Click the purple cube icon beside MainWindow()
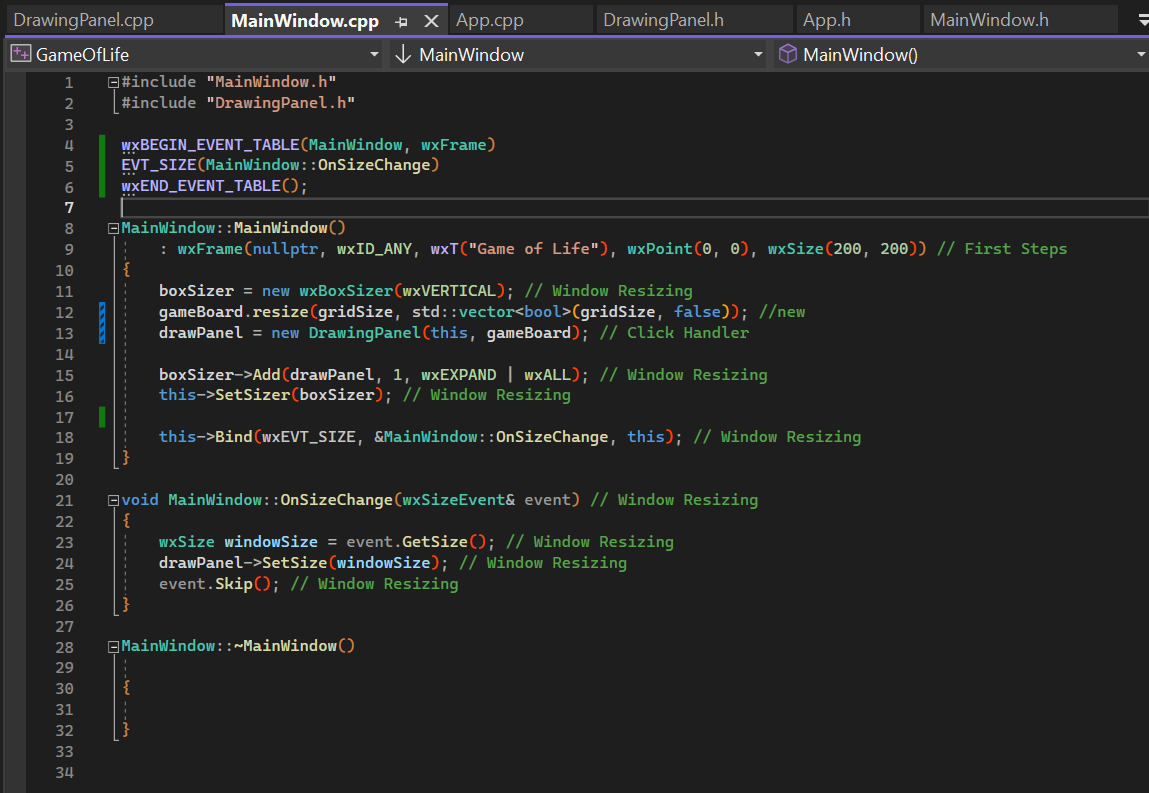This screenshot has width=1149, height=793. click(x=789, y=54)
